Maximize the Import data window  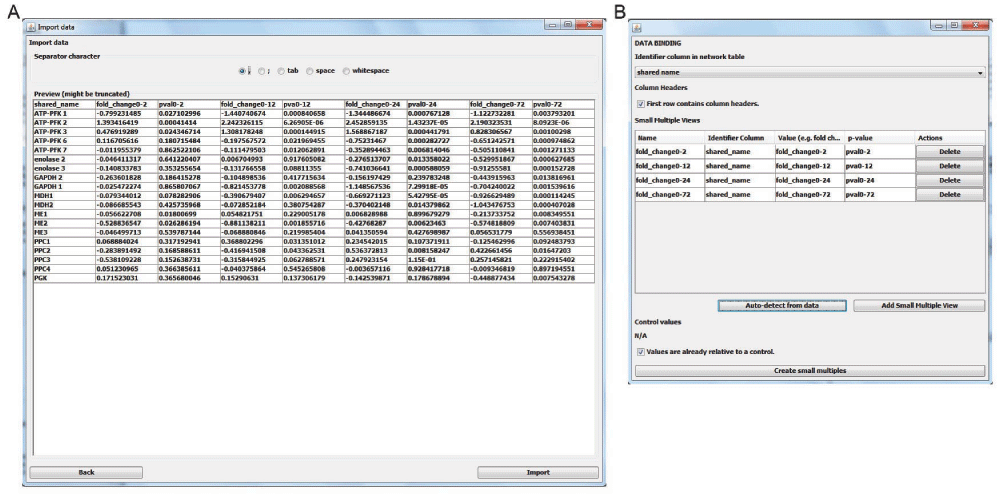567,25
